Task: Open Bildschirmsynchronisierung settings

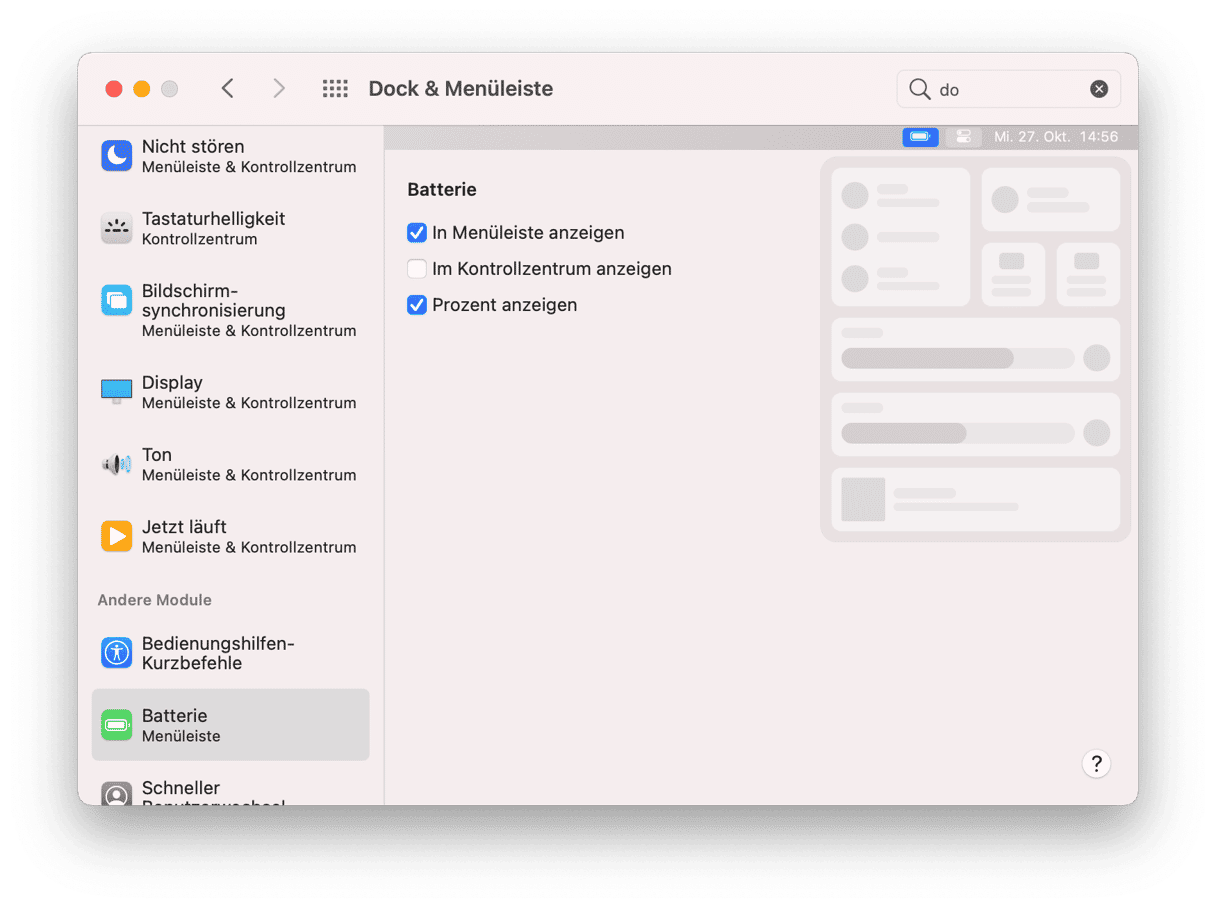Action: pyautogui.click(x=230, y=310)
